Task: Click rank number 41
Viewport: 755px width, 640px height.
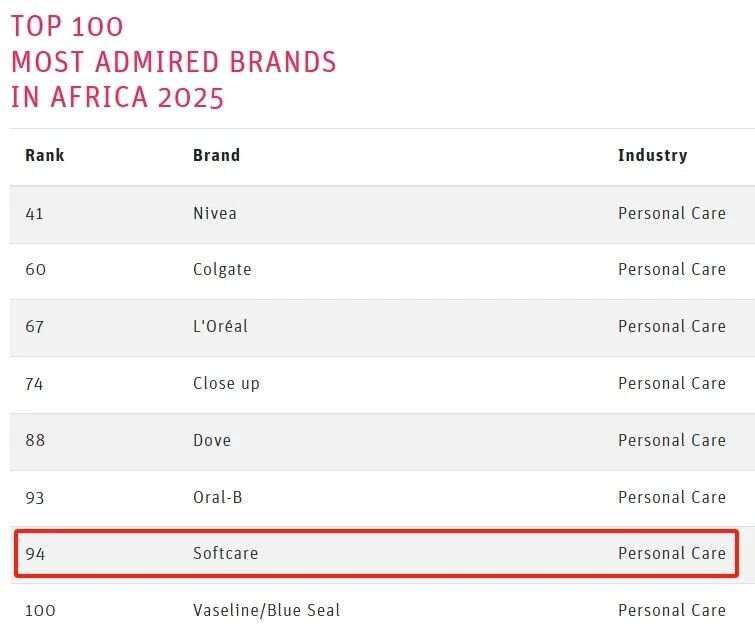Action: pyautogui.click(x=35, y=213)
